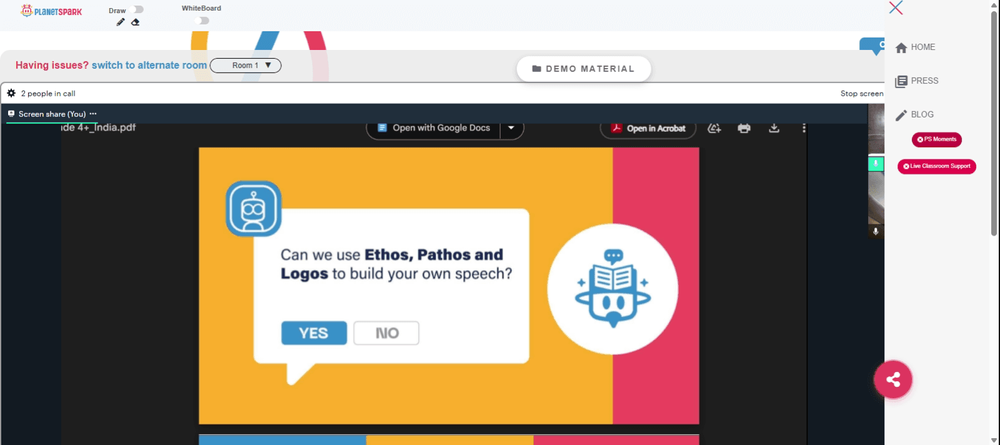Click the printer icon in PDF viewer
Screen dimensions: 1000x445
point(744,128)
